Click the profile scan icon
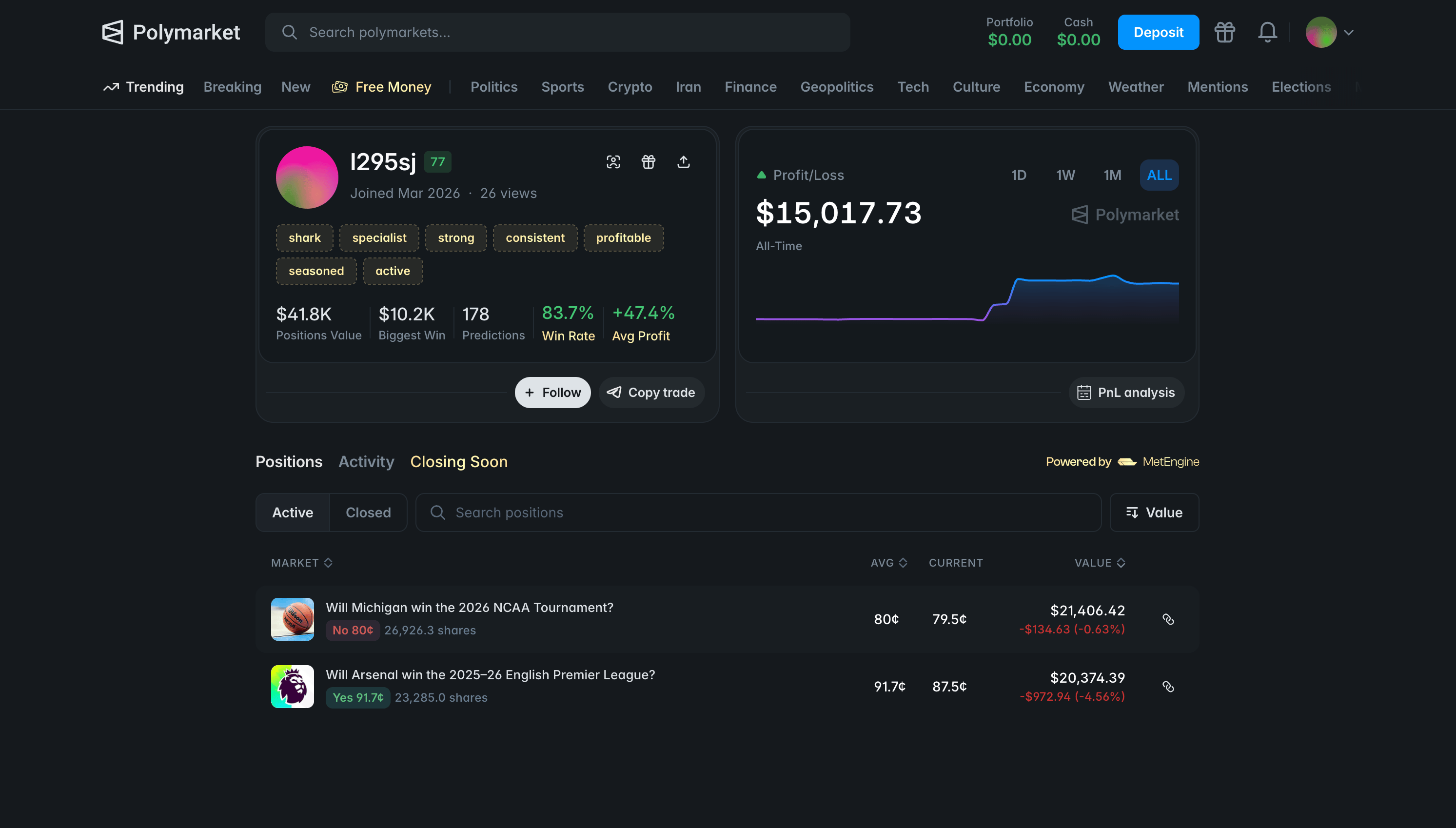The height and width of the screenshot is (828, 1456). pyautogui.click(x=613, y=162)
